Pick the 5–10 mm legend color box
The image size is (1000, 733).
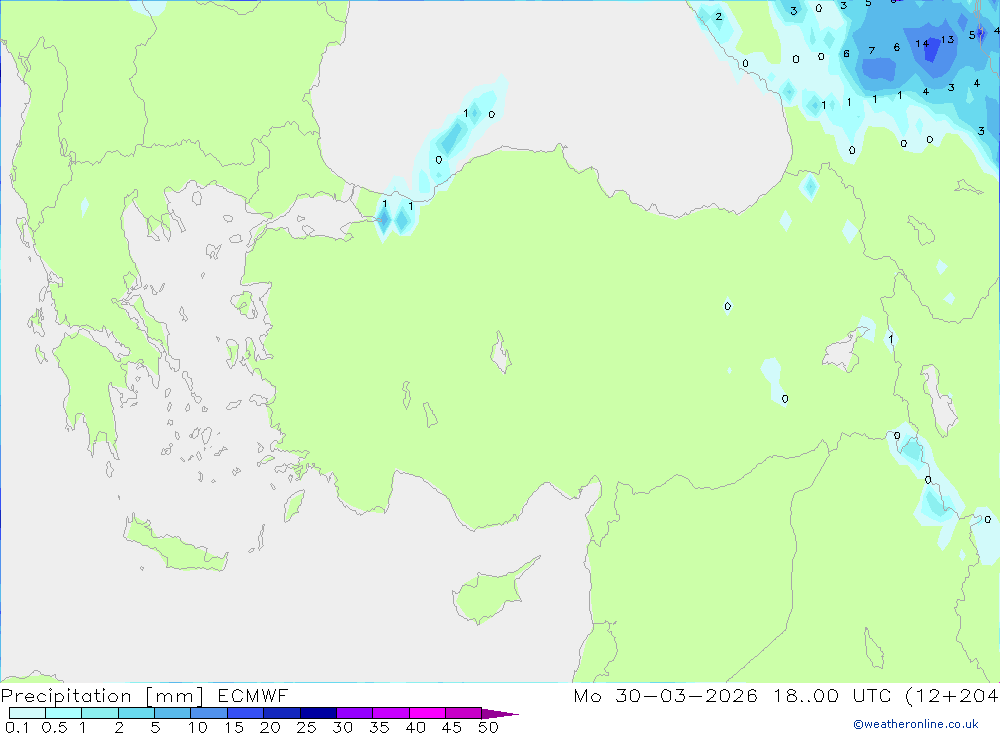point(173,713)
